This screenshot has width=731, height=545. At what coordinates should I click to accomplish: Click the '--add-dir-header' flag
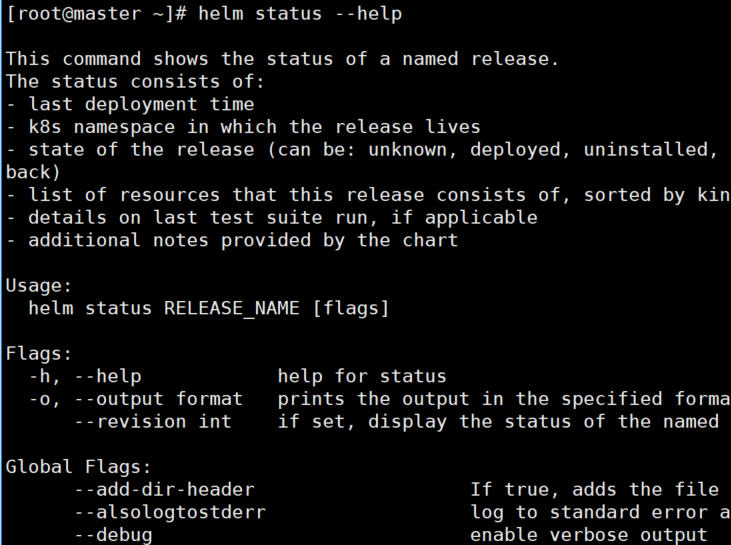click(x=165, y=490)
